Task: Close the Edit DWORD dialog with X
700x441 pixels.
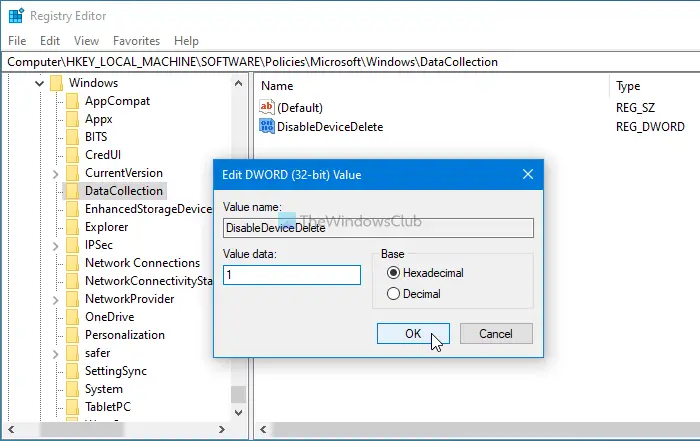Action: (528, 174)
